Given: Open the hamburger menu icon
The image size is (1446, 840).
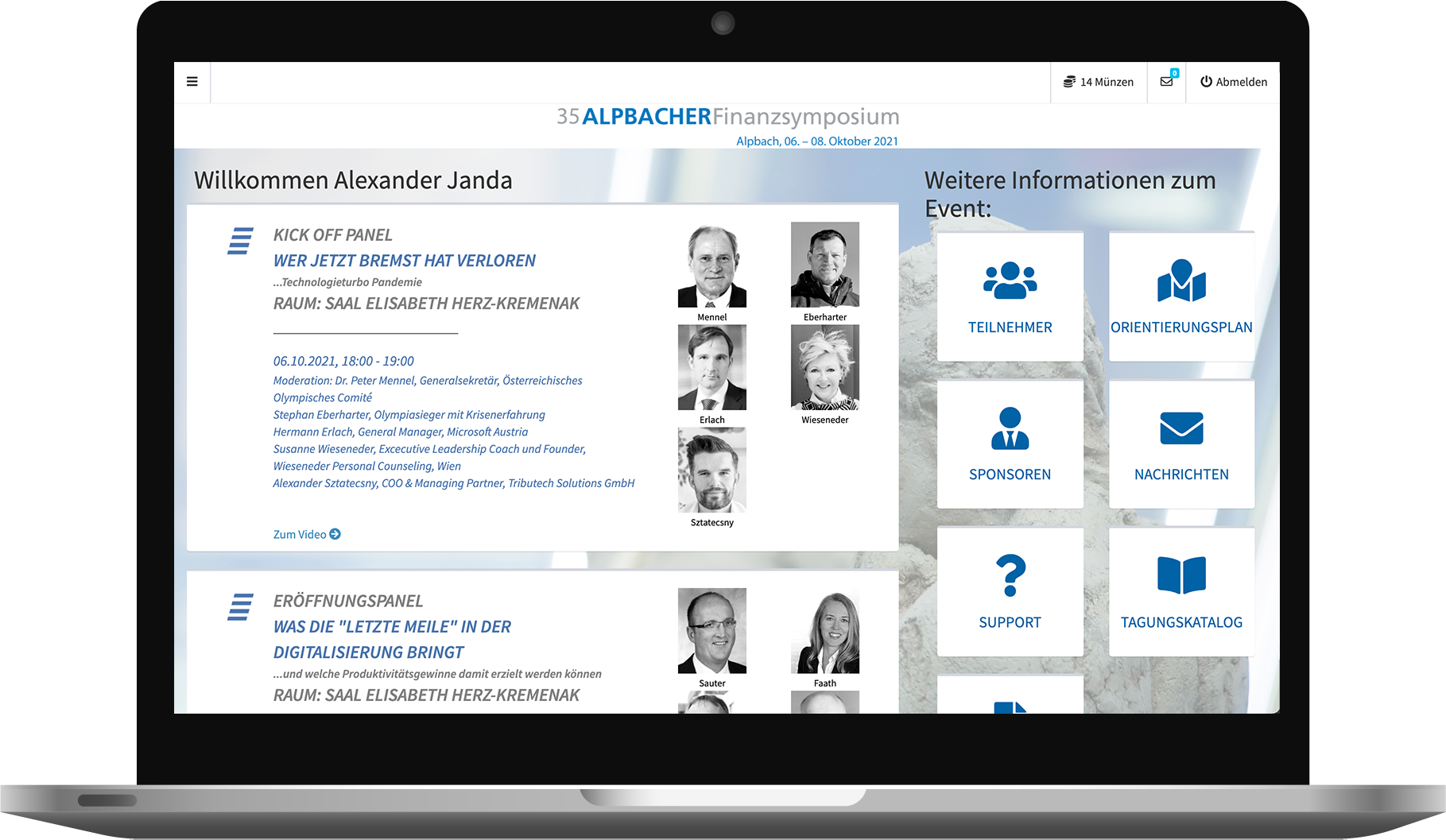Looking at the screenshot, I should point(192,82).
